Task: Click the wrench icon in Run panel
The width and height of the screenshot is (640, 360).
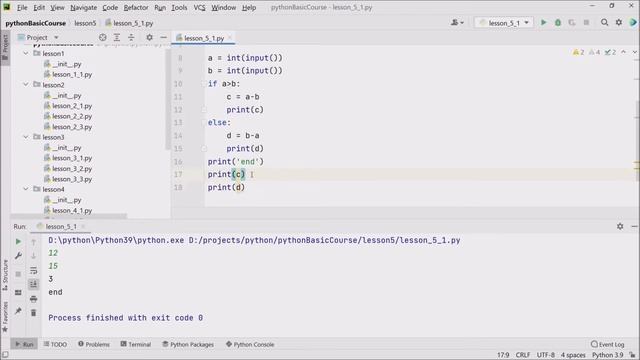Action: (18, 256)
